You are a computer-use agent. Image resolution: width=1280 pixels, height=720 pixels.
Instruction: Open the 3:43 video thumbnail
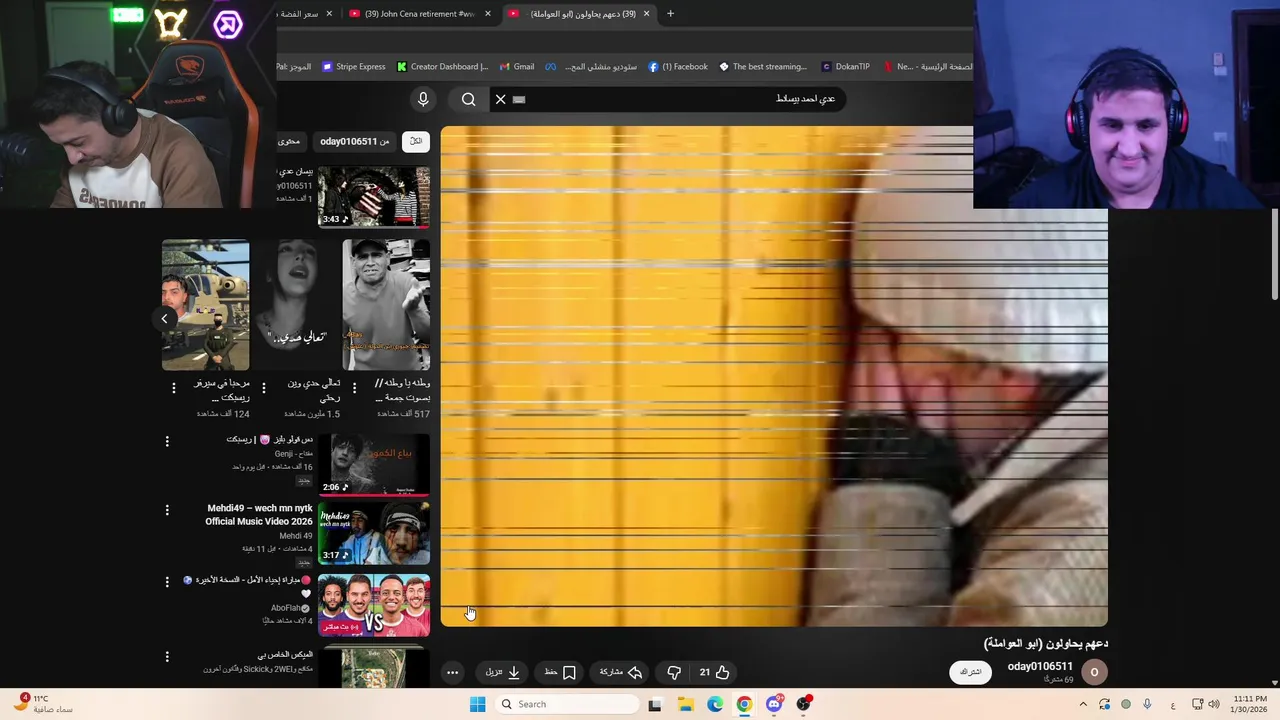pyautogui.click(x=374, y=197)
